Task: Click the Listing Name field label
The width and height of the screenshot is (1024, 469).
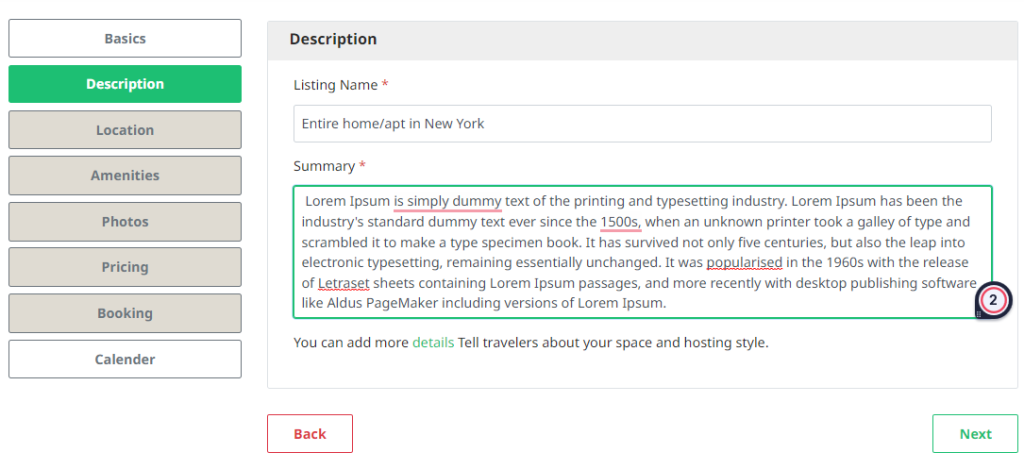Action: point(335,86)
